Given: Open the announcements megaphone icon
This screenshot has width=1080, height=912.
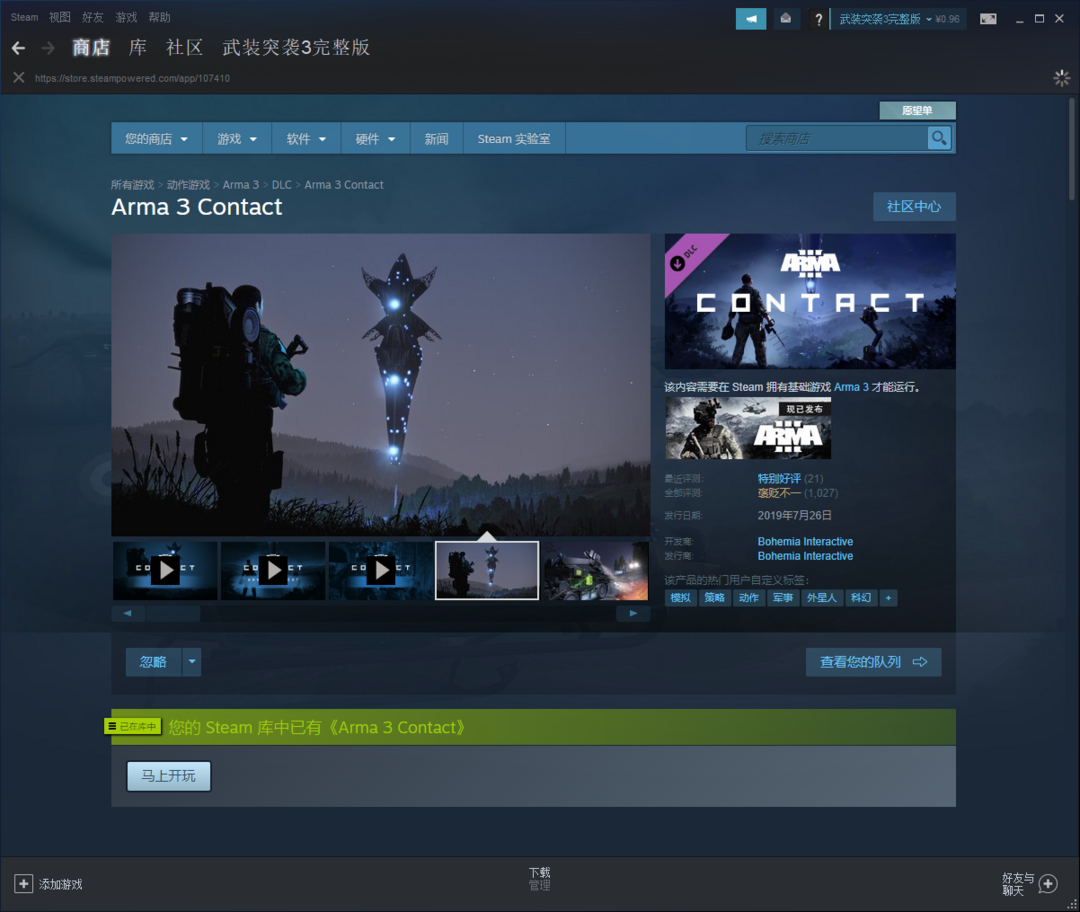Looking at the screenshot, I should coord(750,19).
